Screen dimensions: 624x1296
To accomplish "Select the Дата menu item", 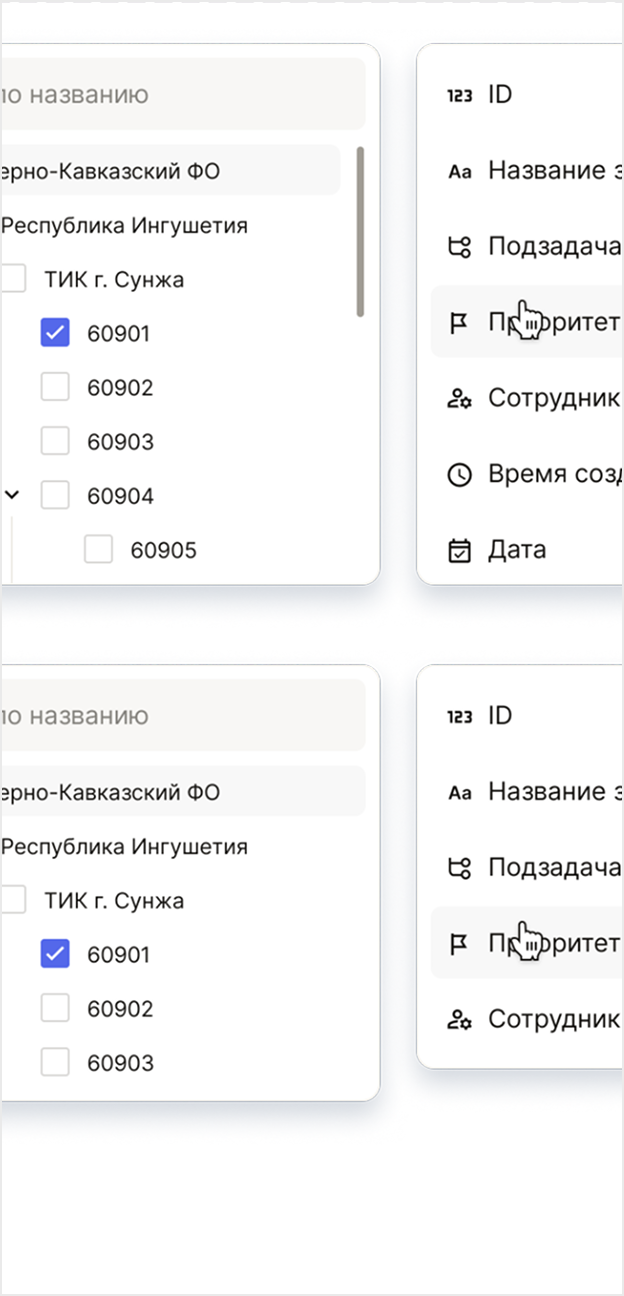I will pyautogui.click(x=517, y=550).
